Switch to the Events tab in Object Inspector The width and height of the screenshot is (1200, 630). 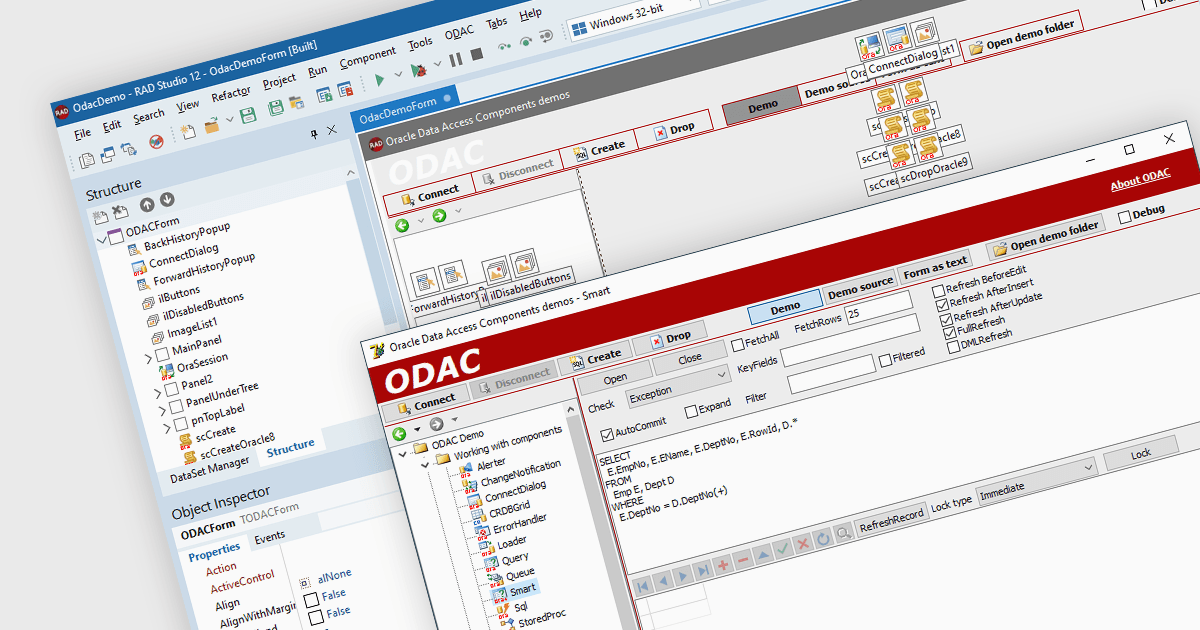coord(269,536)
